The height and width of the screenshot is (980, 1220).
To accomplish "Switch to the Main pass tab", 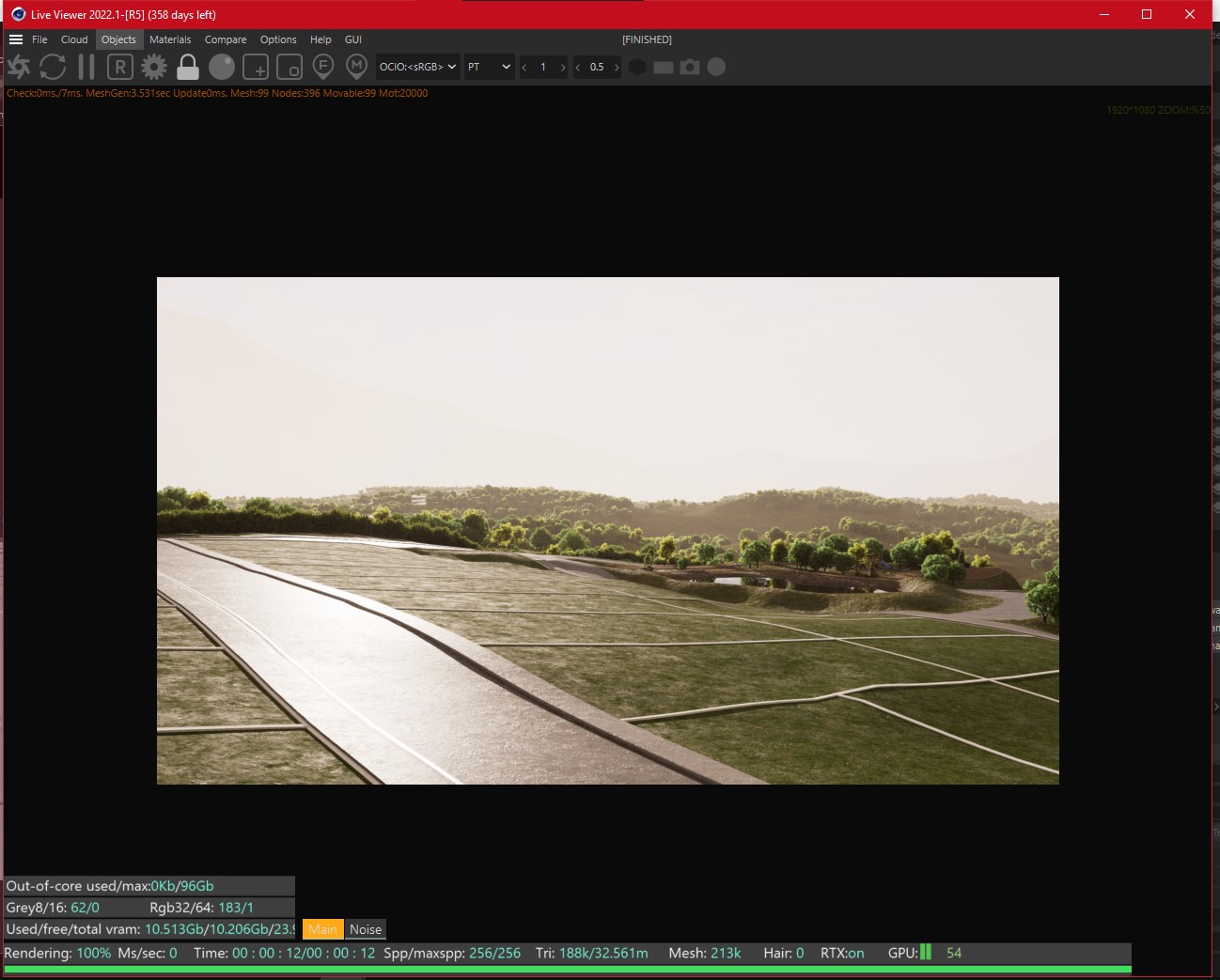I will 322,929.
